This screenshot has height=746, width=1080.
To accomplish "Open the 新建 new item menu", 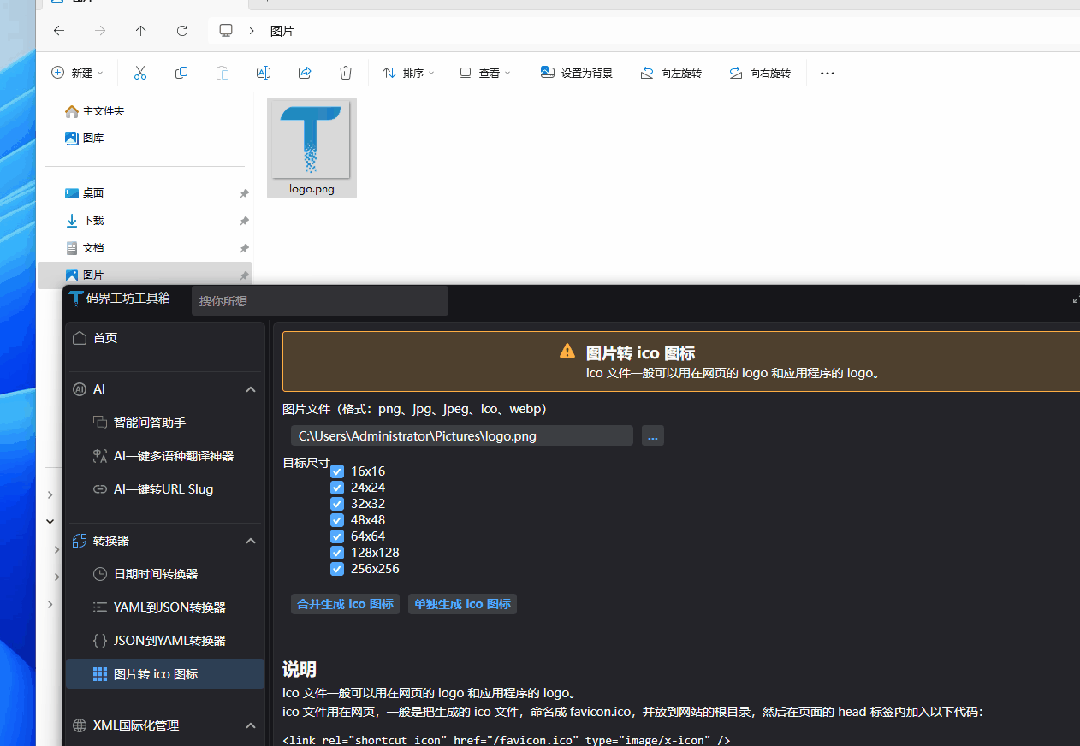I will (x=77, y=73).
